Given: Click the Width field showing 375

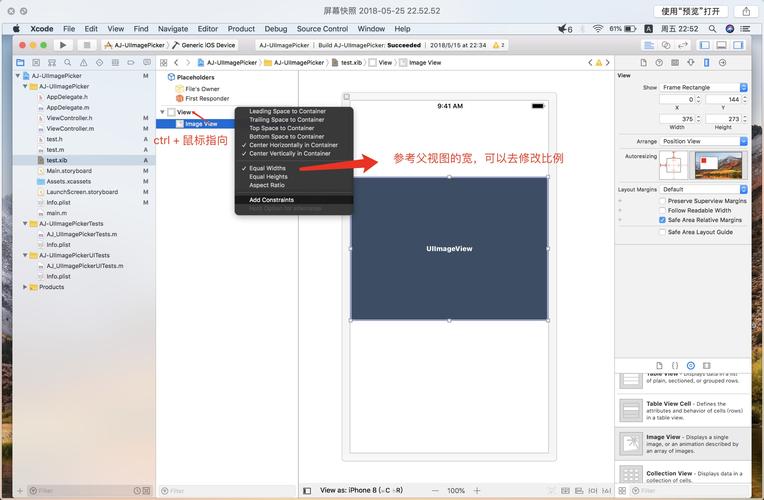Looking at the screenshot, I should [677, 119].
